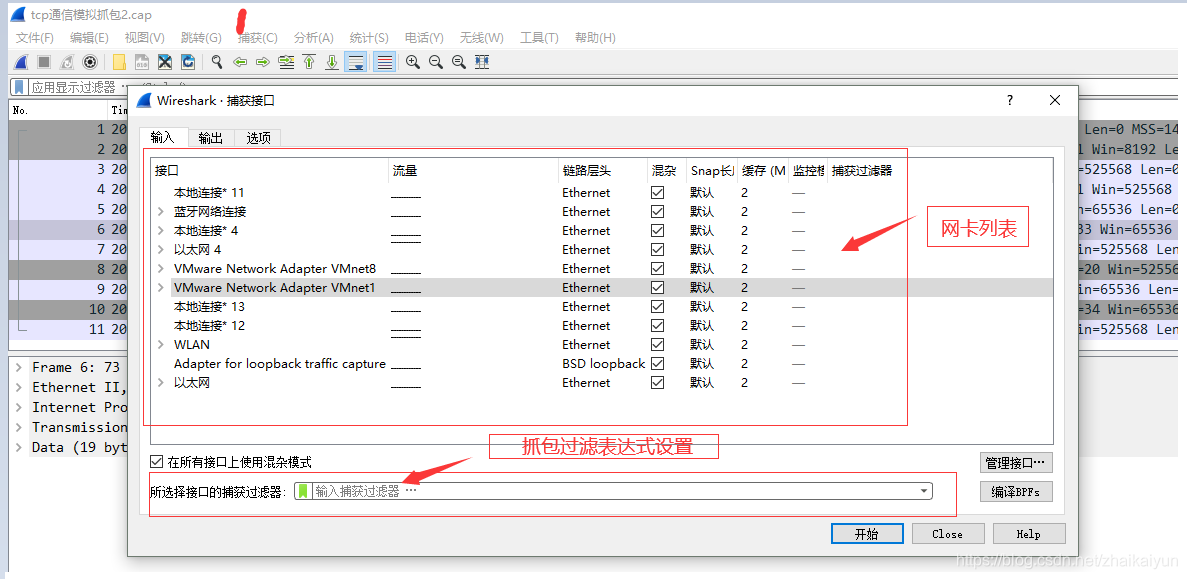
Task: Click the start capture shark fin icon
Action: pos(22,62)
